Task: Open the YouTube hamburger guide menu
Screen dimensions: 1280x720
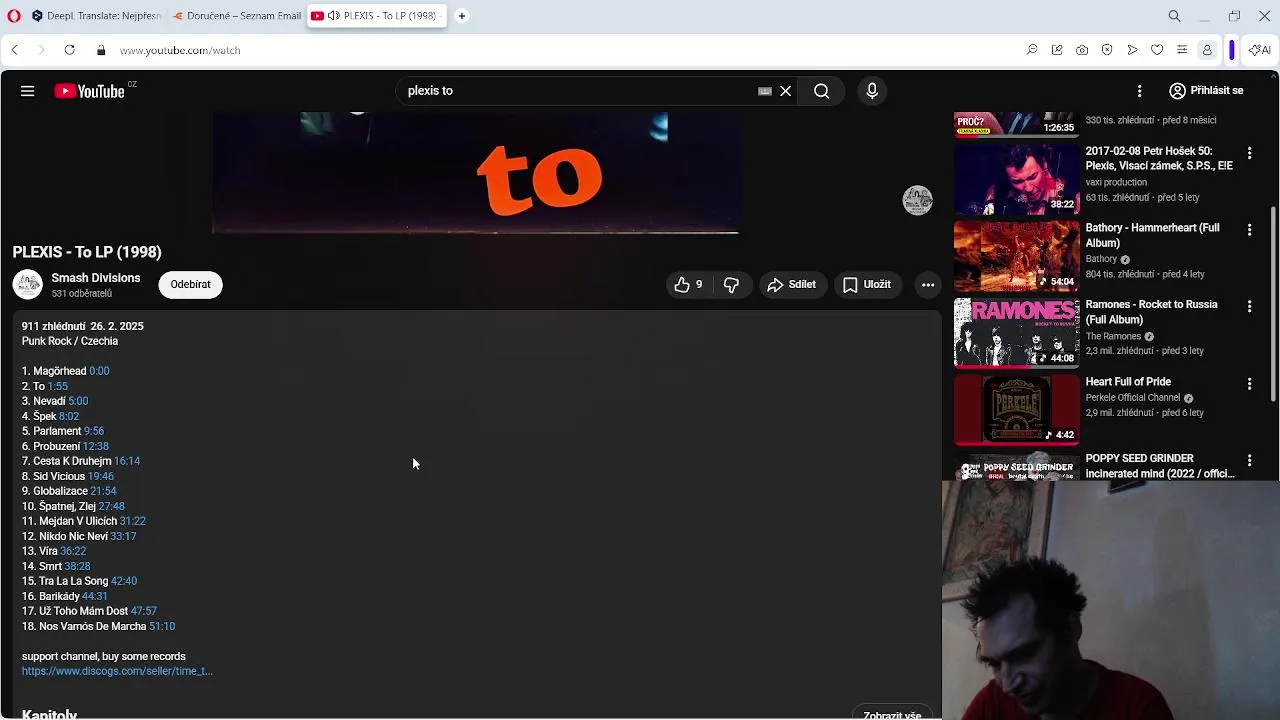Action: 27,91
